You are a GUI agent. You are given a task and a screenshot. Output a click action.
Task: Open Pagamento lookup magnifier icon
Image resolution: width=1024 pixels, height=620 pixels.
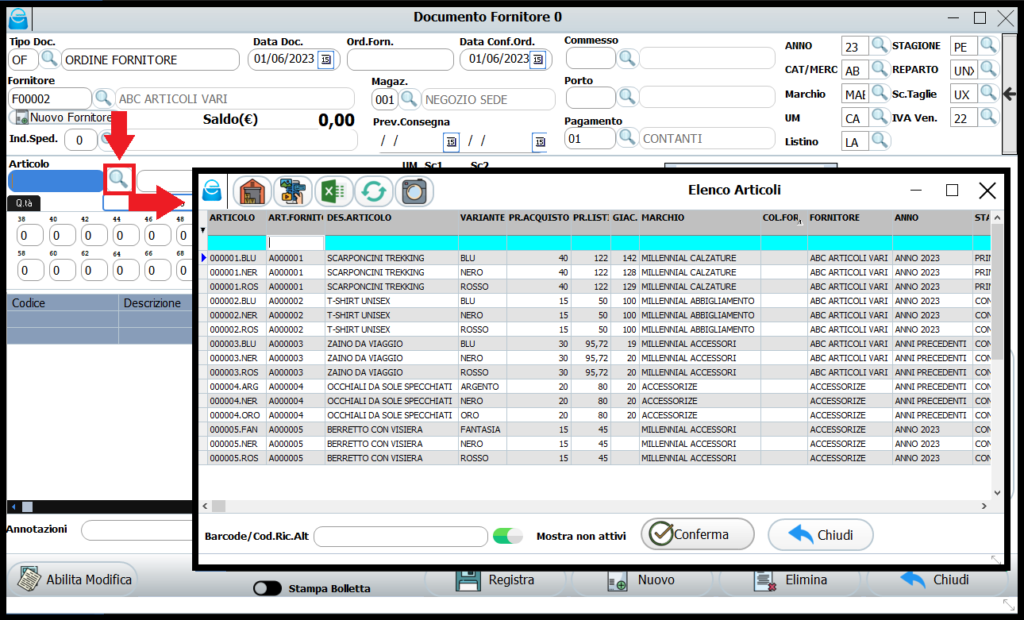(627, 138)
